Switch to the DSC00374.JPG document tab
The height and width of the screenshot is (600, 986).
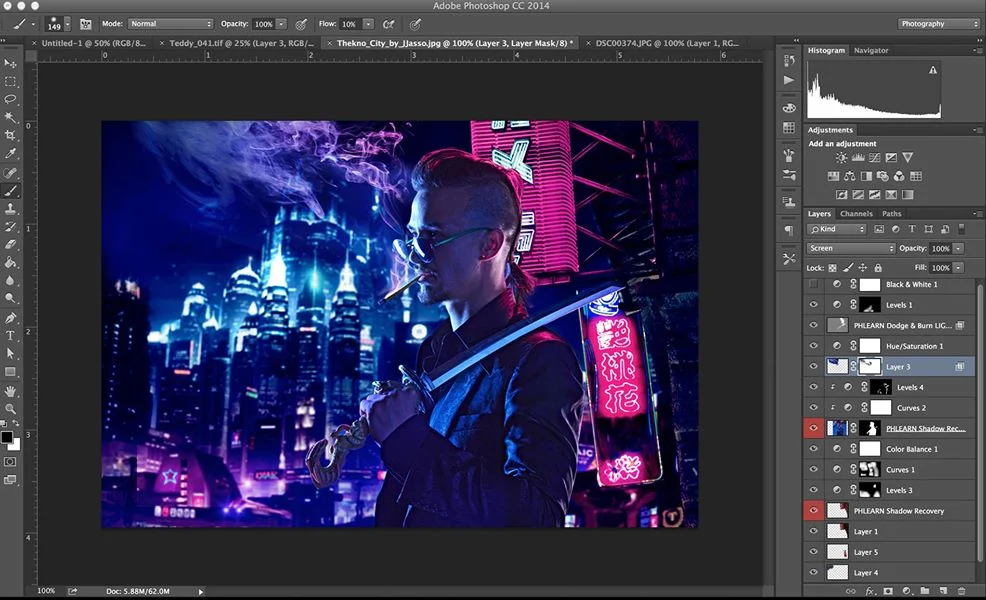(666, 43)
